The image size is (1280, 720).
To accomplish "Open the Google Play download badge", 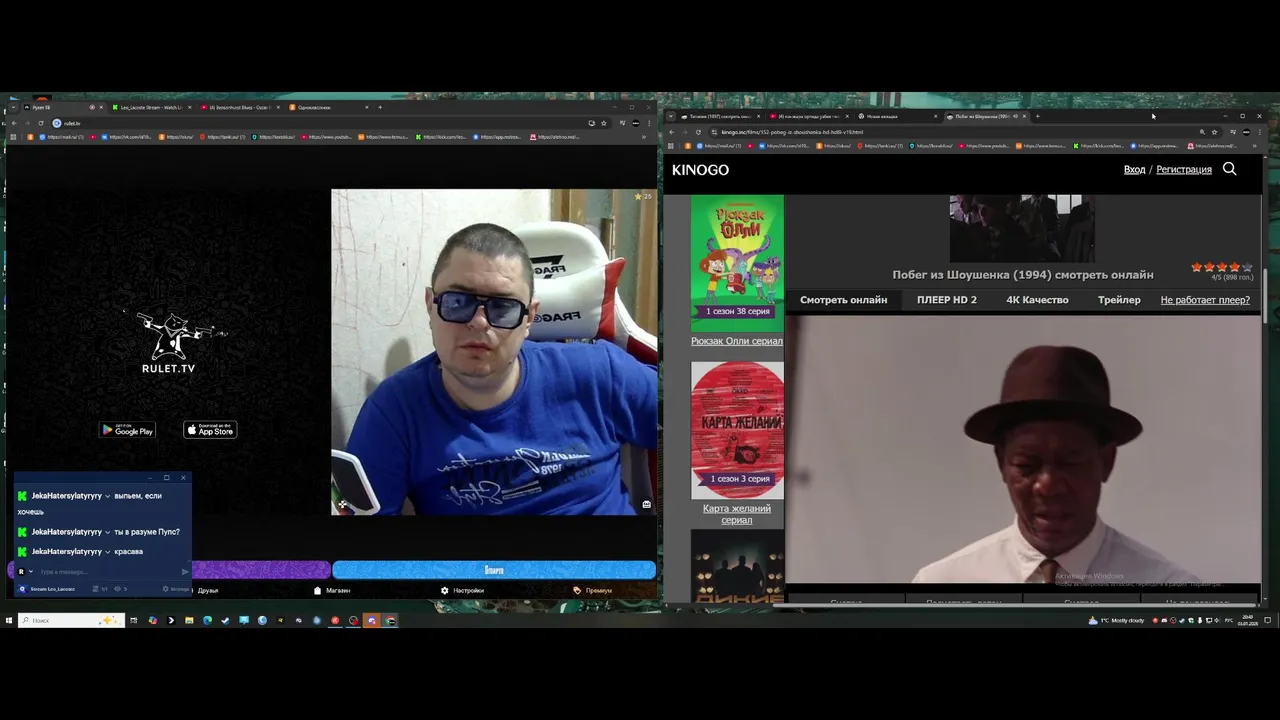I will click(x=127, y=430).
